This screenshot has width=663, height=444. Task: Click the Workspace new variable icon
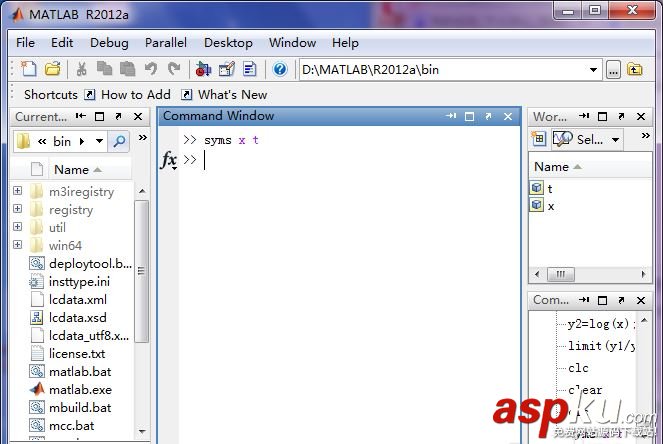(538, 139)
